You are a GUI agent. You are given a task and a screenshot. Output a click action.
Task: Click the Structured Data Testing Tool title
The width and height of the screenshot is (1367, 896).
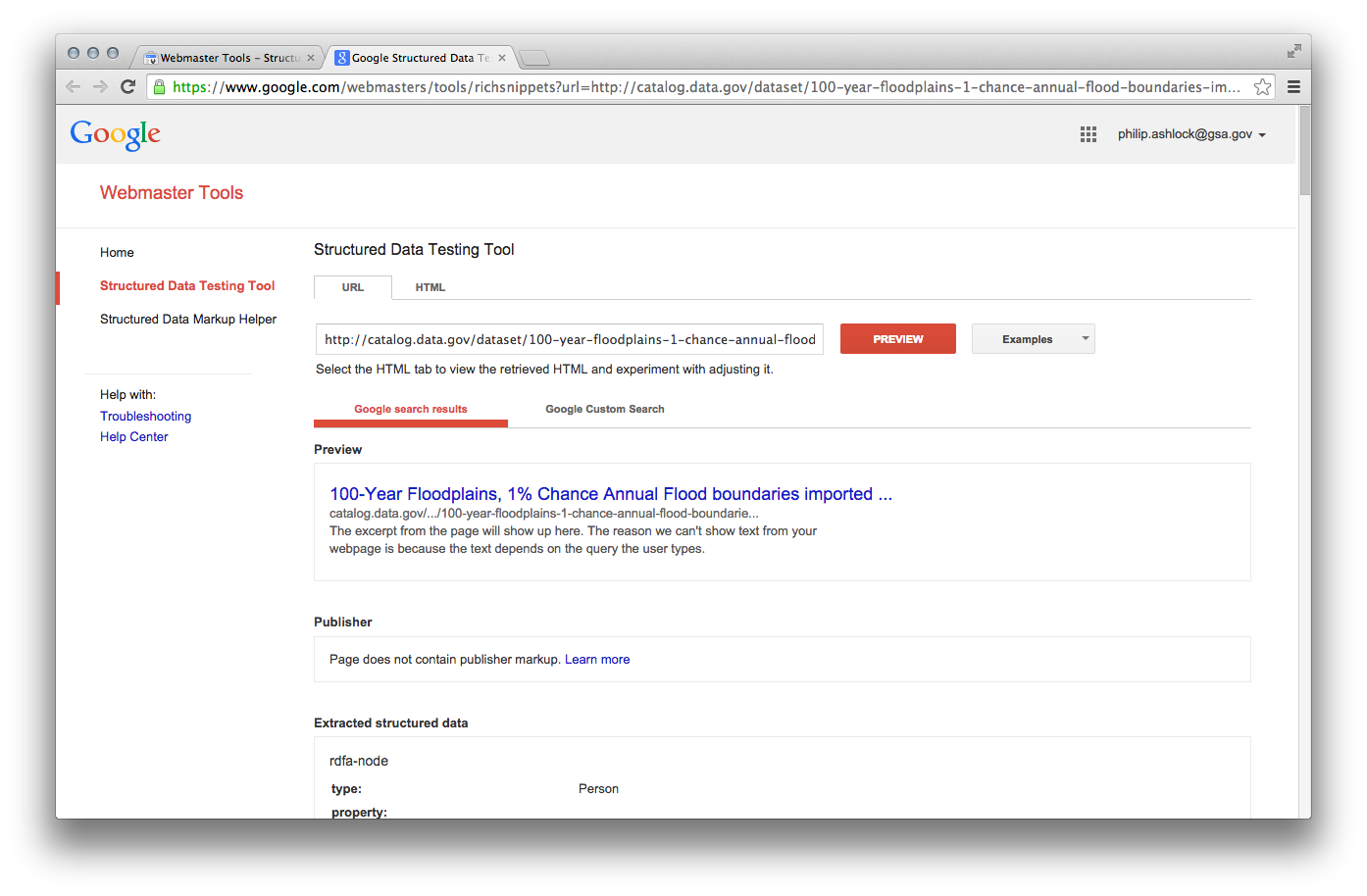click(x=414, y=250)
